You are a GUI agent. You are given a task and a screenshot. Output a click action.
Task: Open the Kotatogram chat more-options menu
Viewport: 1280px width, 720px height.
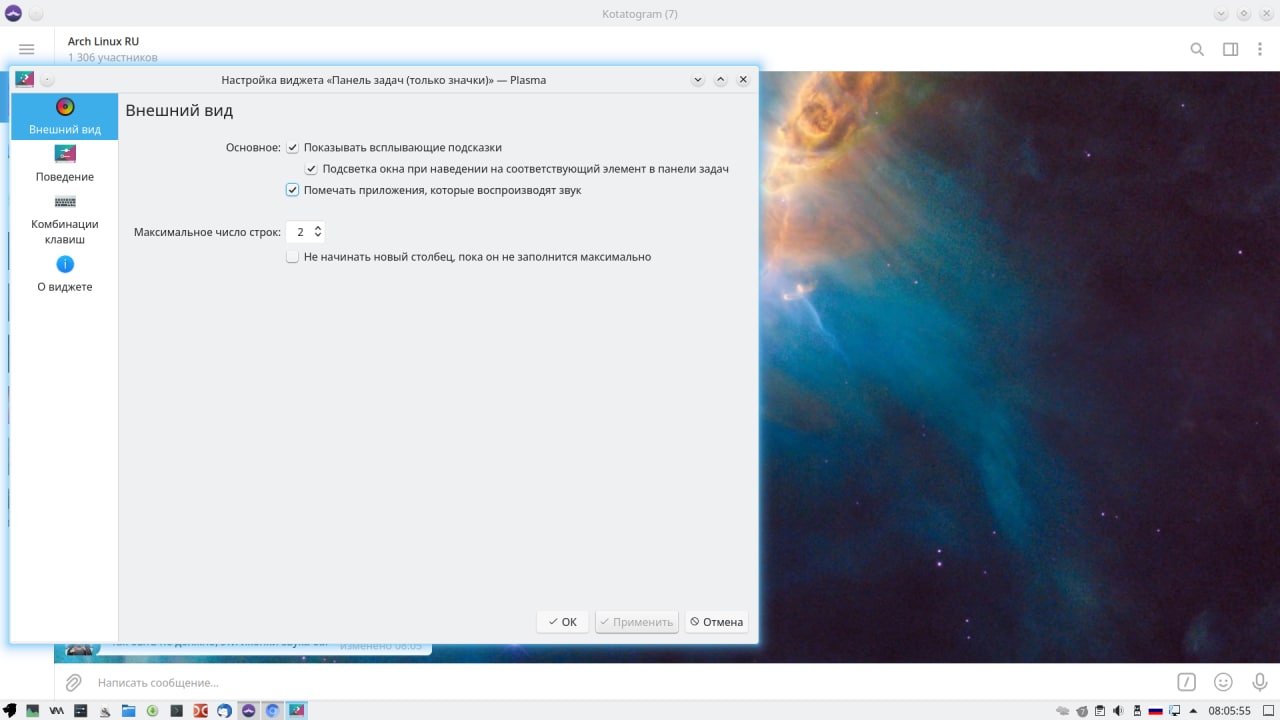(1261, 49)
